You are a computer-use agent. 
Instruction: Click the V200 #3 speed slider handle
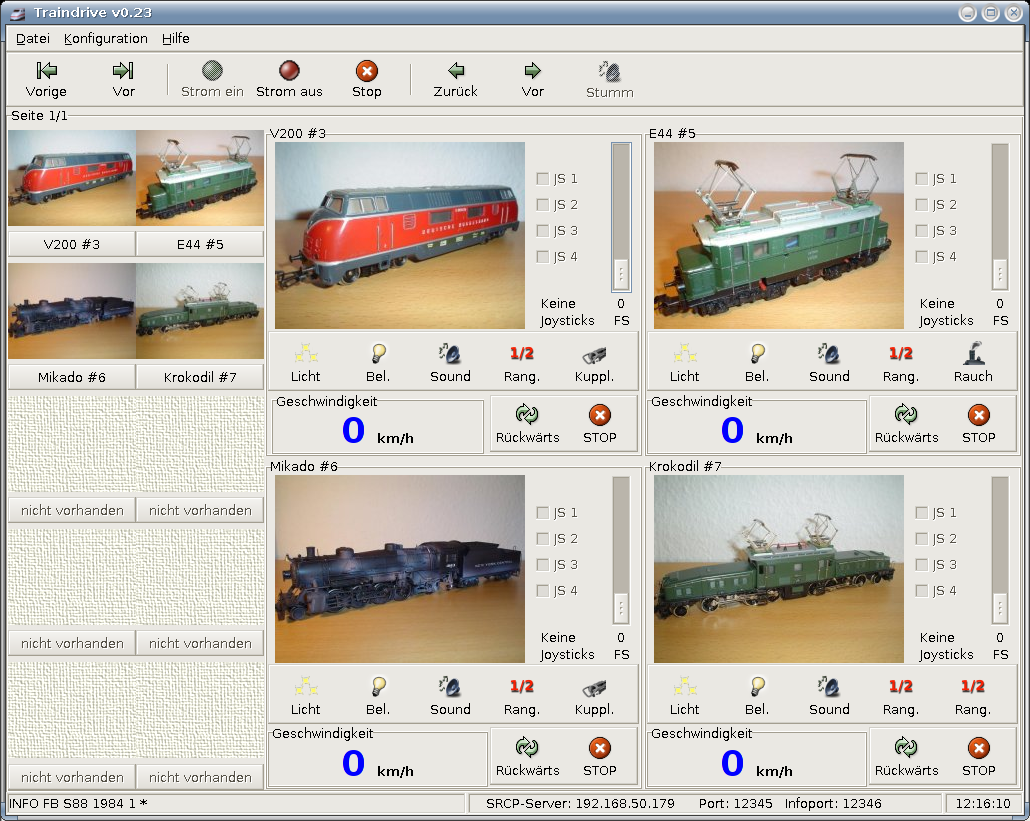[621, 273]
